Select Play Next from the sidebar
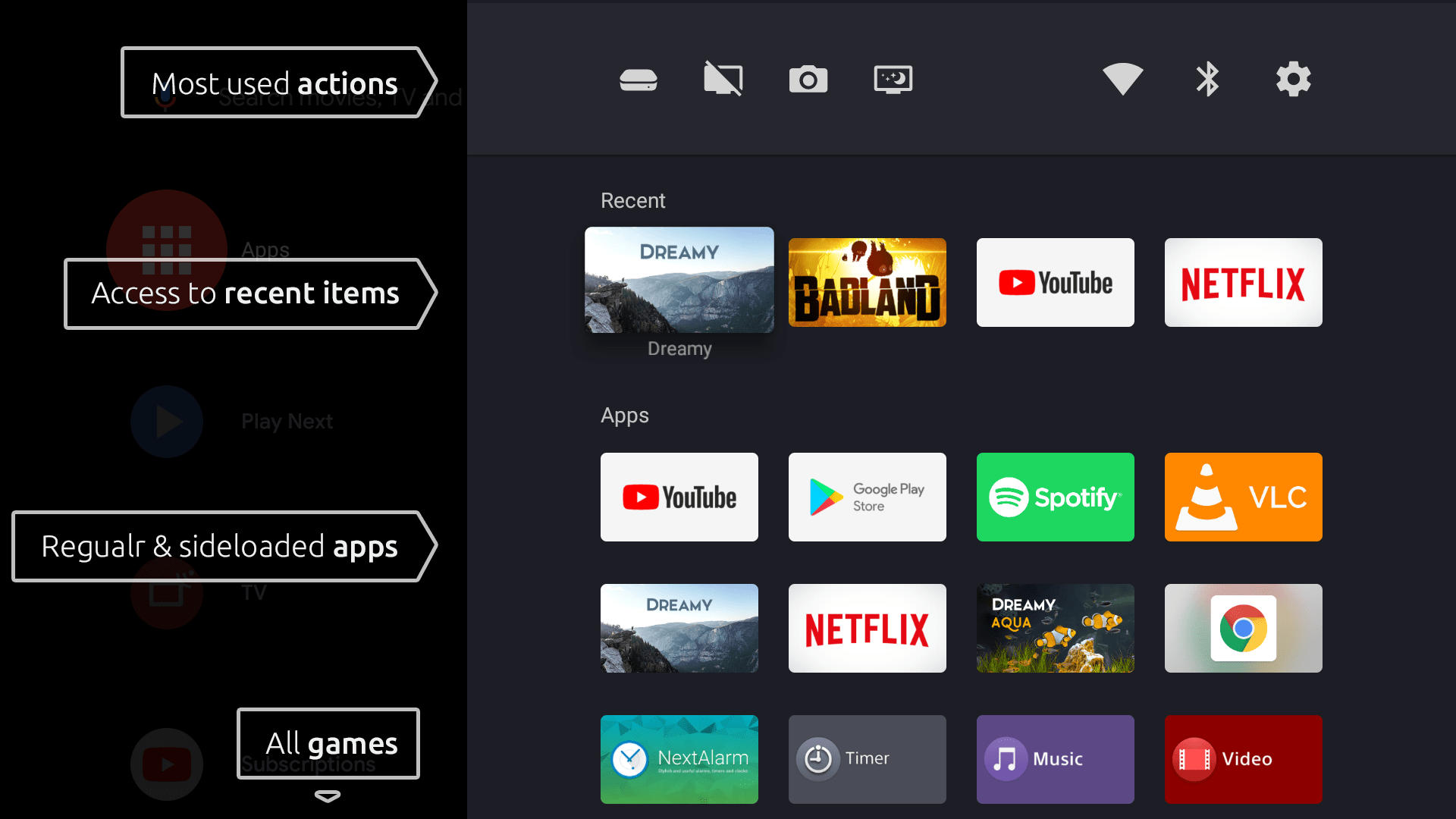 167,422
